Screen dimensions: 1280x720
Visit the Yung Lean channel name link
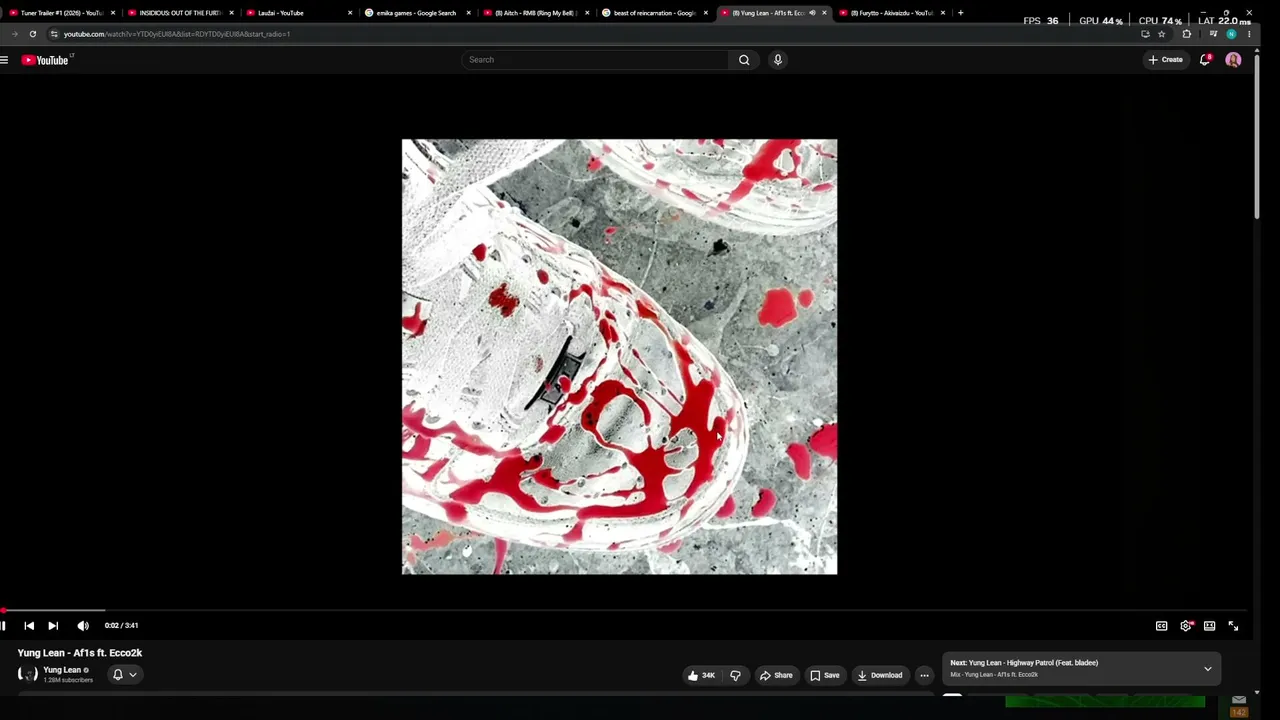point(62,670)
